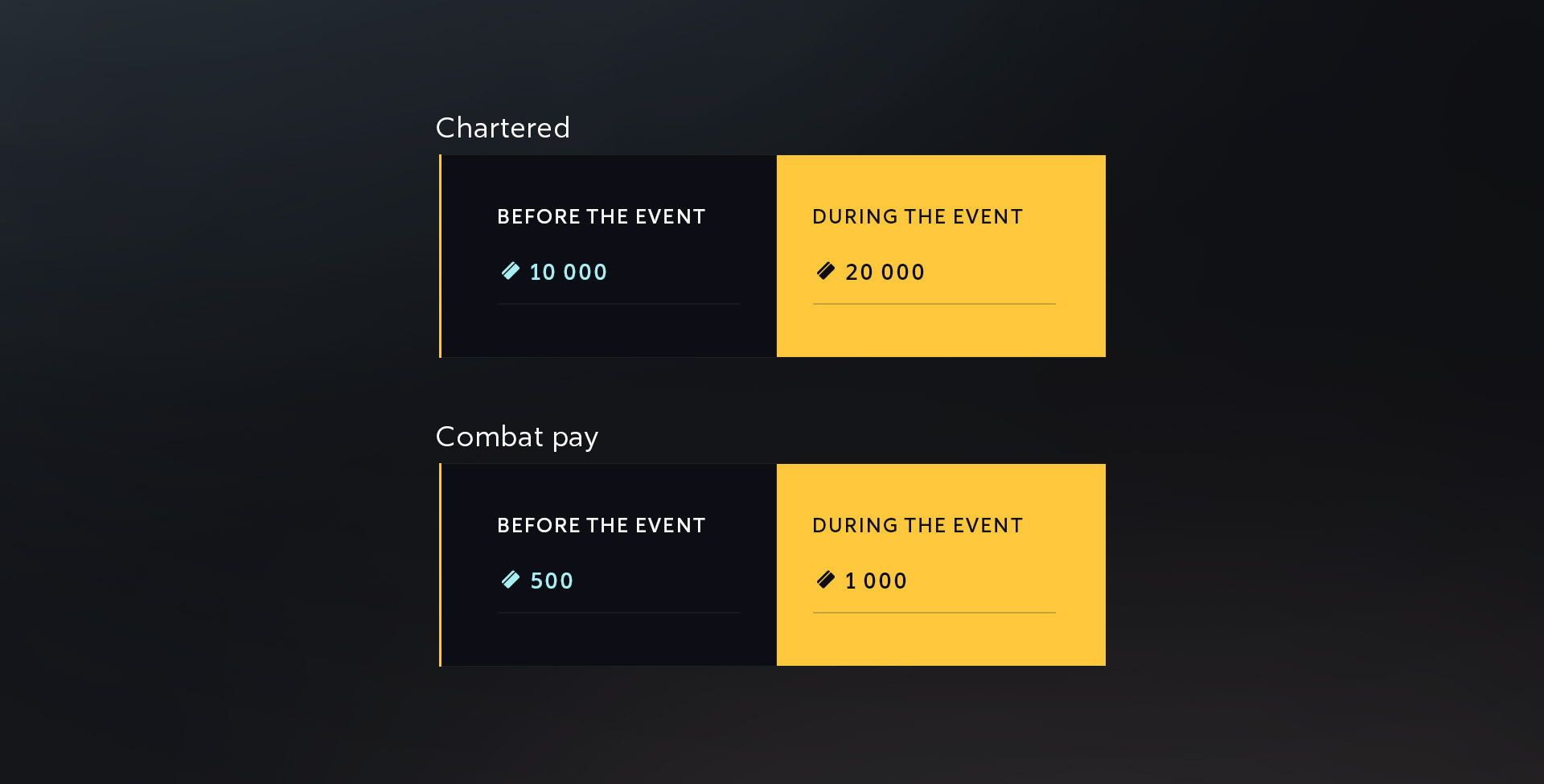Click the 20 000 chartered value
The image size is (1544, 784).
(x=885, y=273)
